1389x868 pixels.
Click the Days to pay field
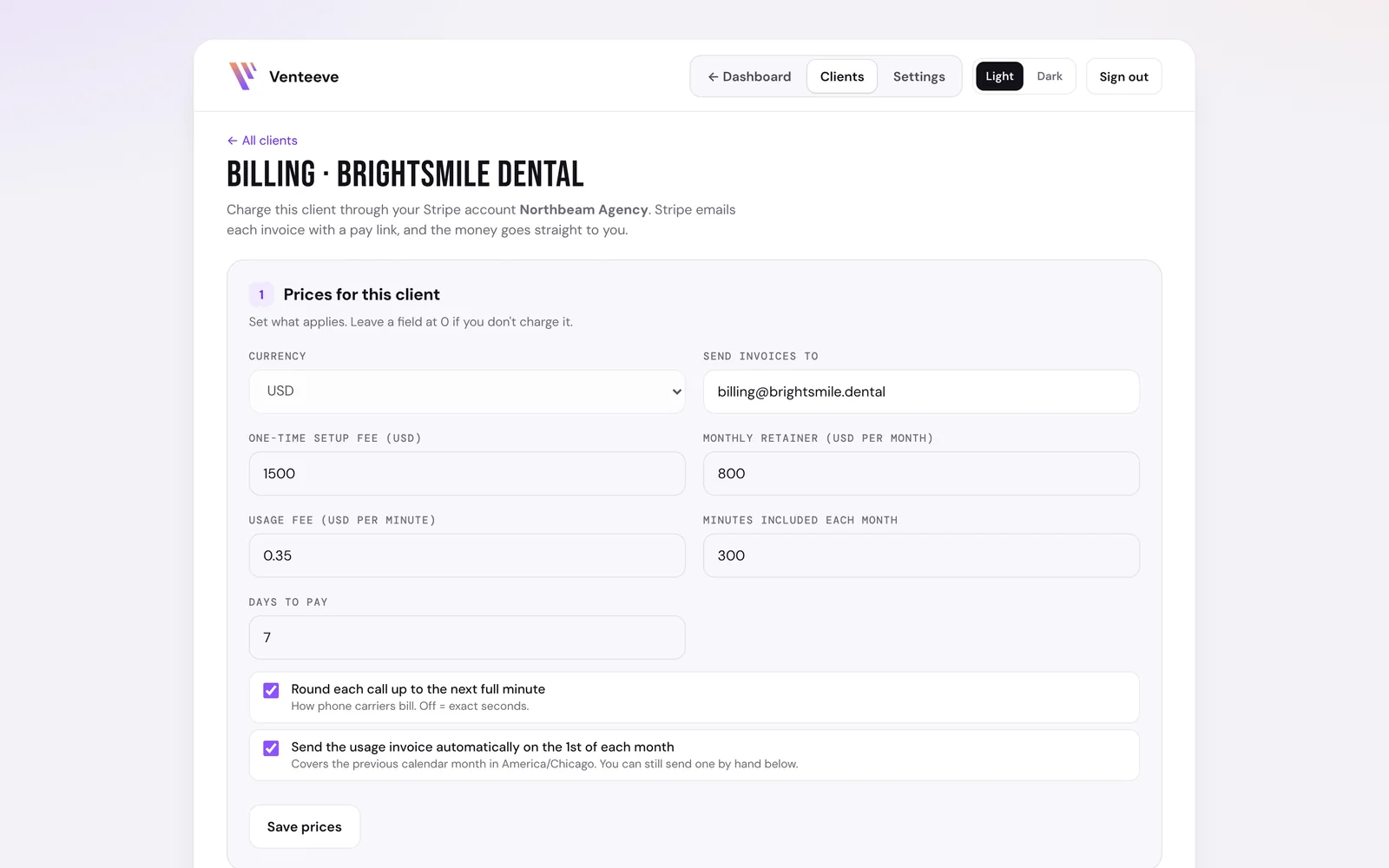[x=467, y=637]
